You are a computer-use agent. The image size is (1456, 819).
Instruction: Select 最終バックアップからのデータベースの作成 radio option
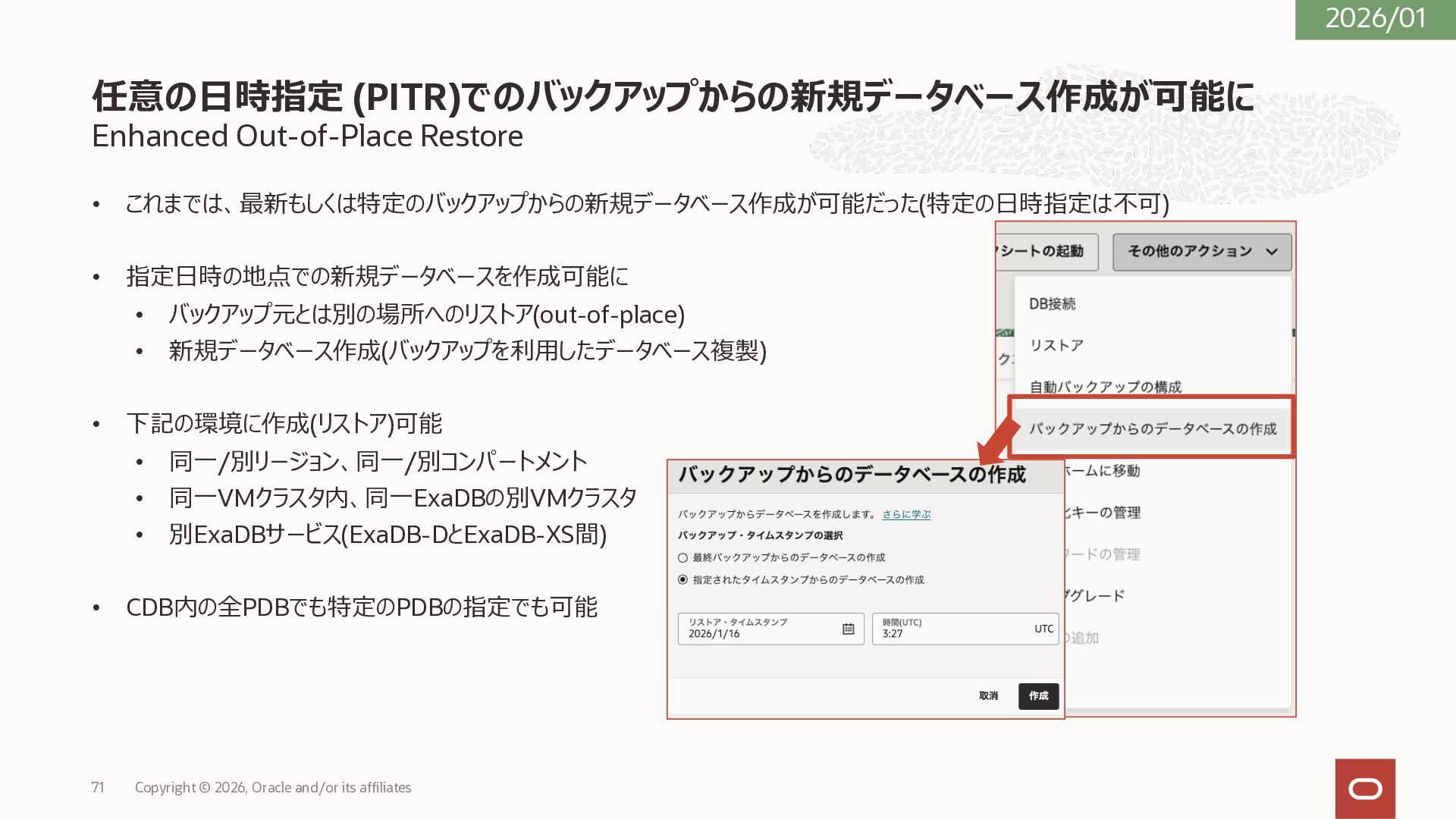click(x=682, y=558)
